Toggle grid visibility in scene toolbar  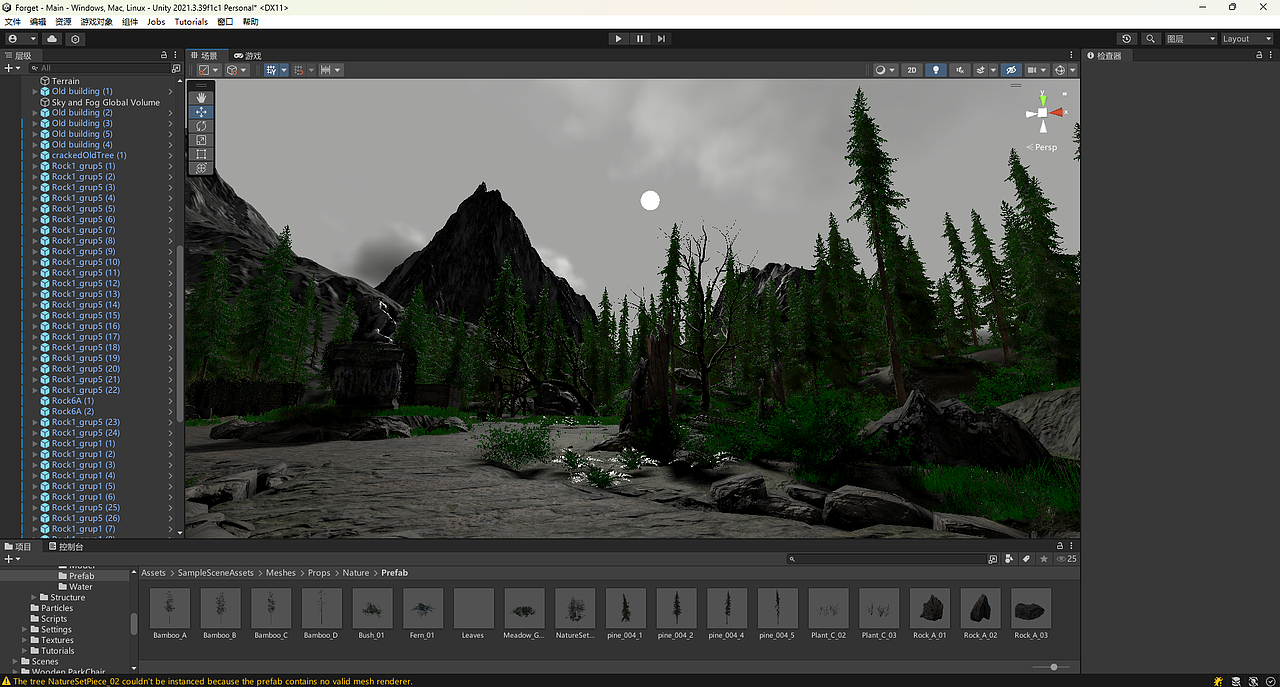270,70
